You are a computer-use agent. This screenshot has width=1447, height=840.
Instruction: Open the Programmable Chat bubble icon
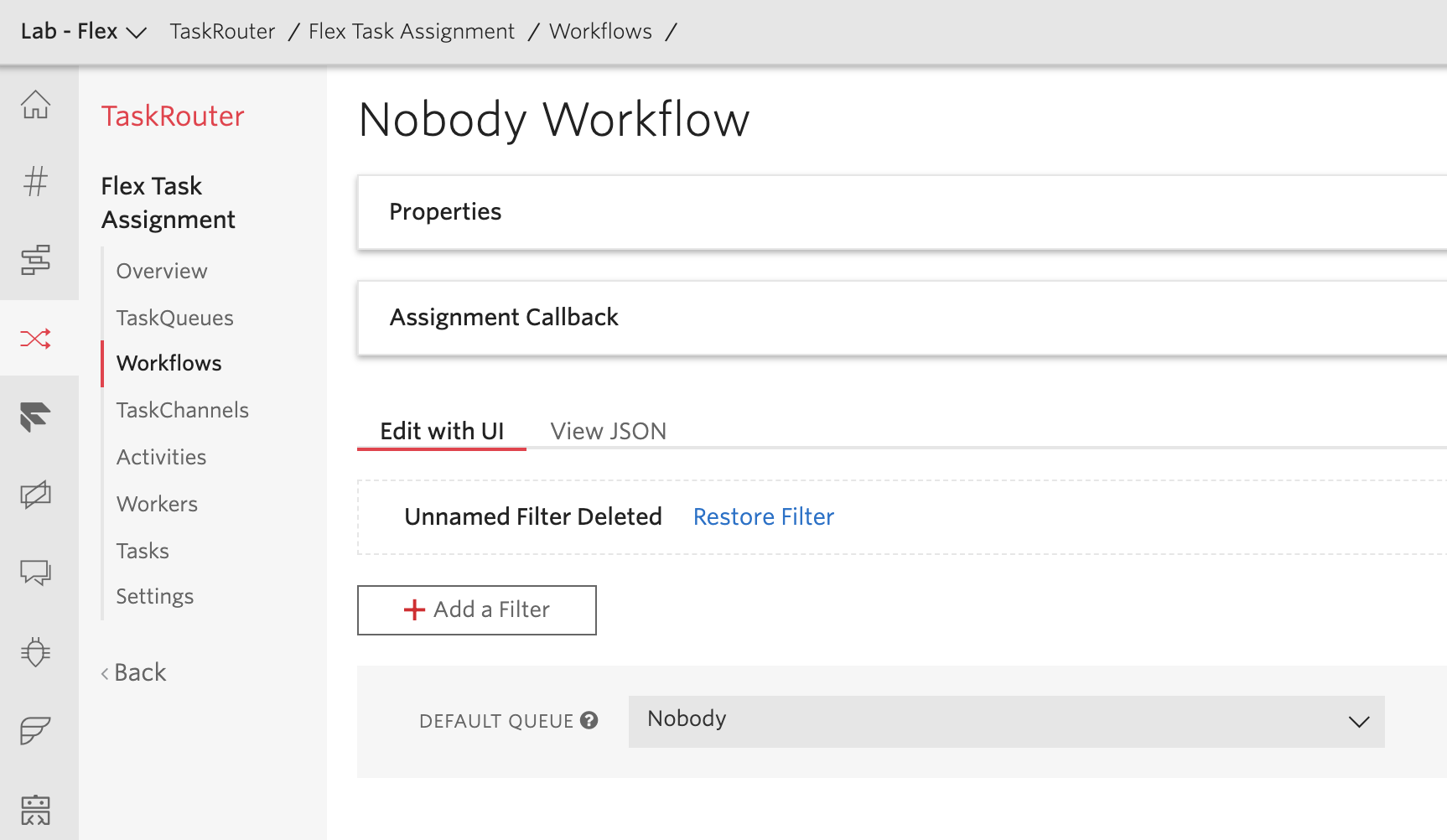(35, 573)
